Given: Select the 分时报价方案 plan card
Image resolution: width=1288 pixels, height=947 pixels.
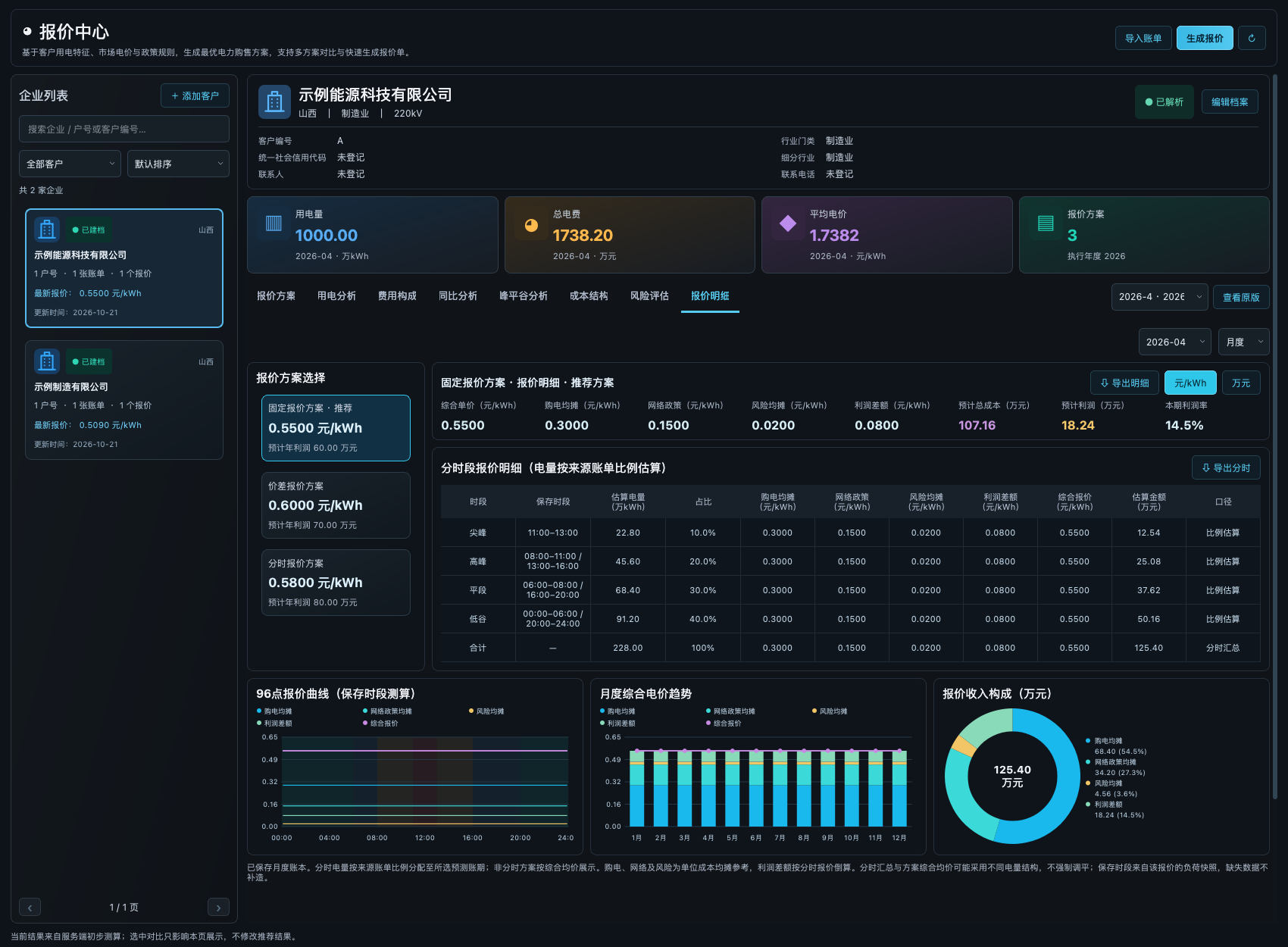Looking at the screenshot, I should pos(336,583).
